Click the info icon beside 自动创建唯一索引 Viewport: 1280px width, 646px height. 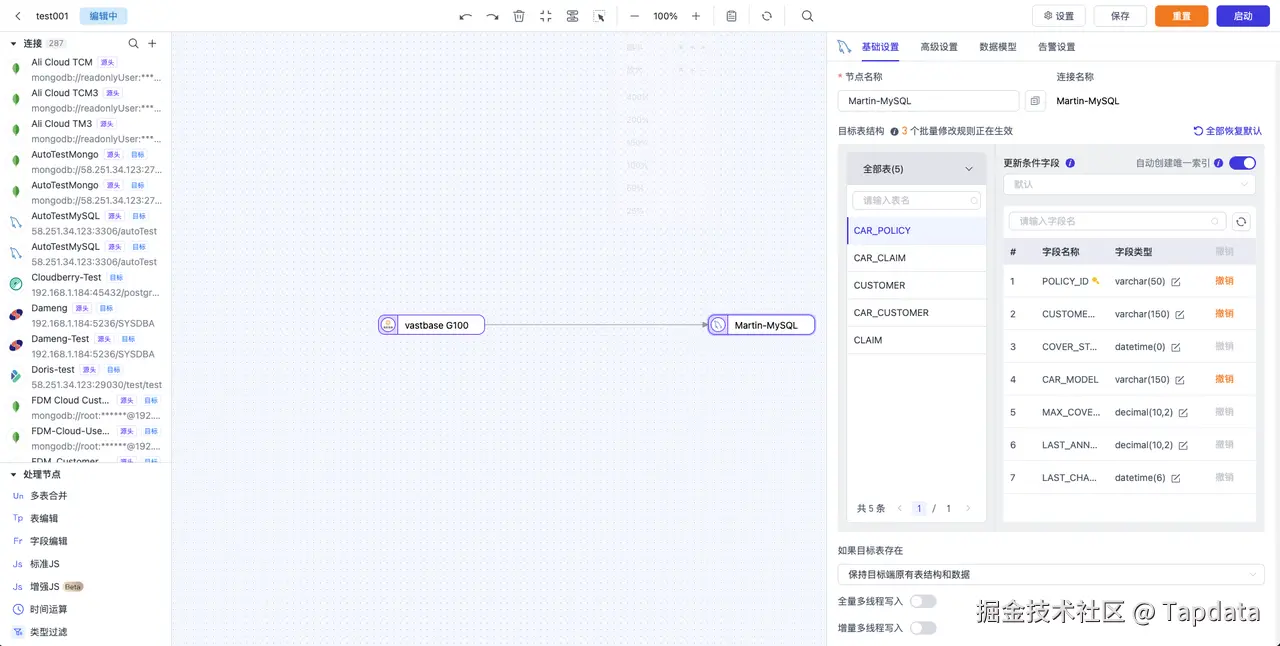pyautogui.click(x=1218, y=163)
